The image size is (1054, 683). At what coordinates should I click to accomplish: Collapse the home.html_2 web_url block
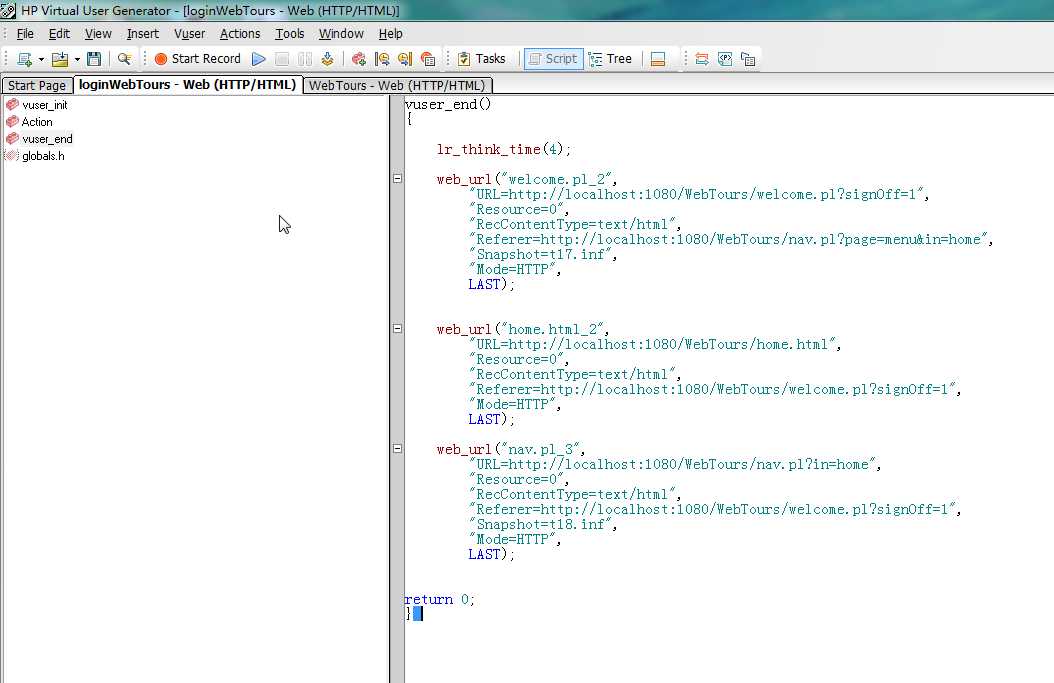[x=397, y=329]
